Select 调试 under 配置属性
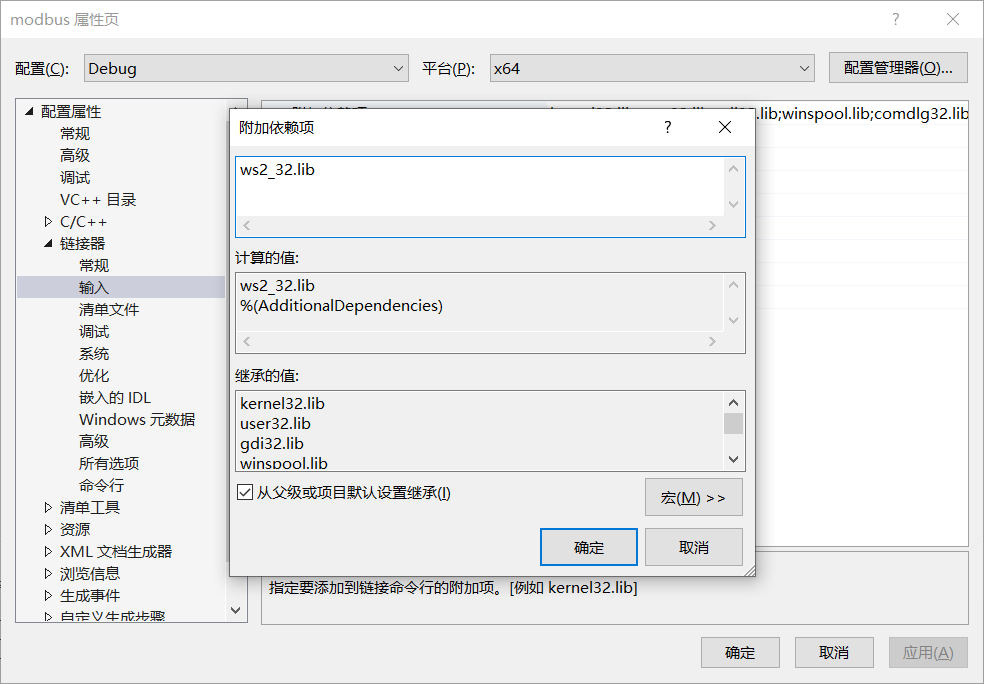The image size is (984, 684). [x=75, y=178]
